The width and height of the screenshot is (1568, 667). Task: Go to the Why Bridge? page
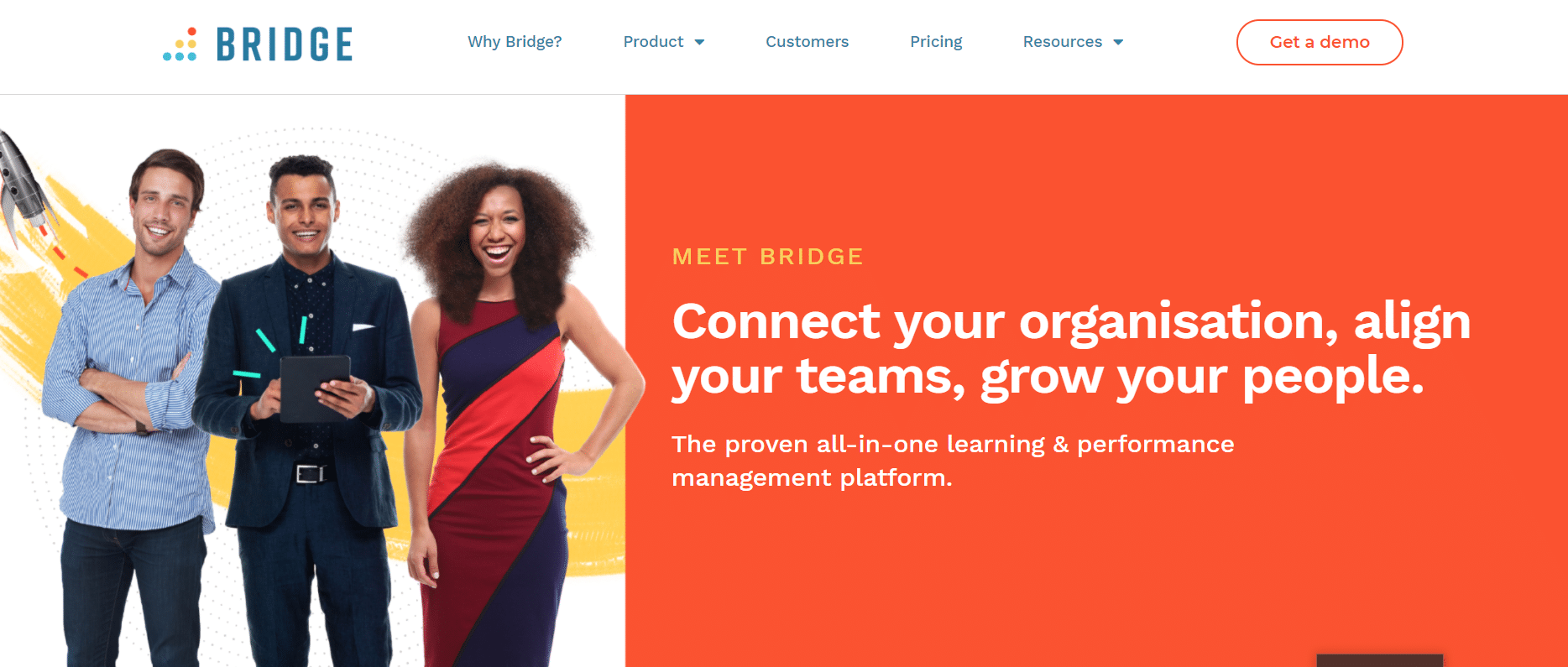coord(515,42)
